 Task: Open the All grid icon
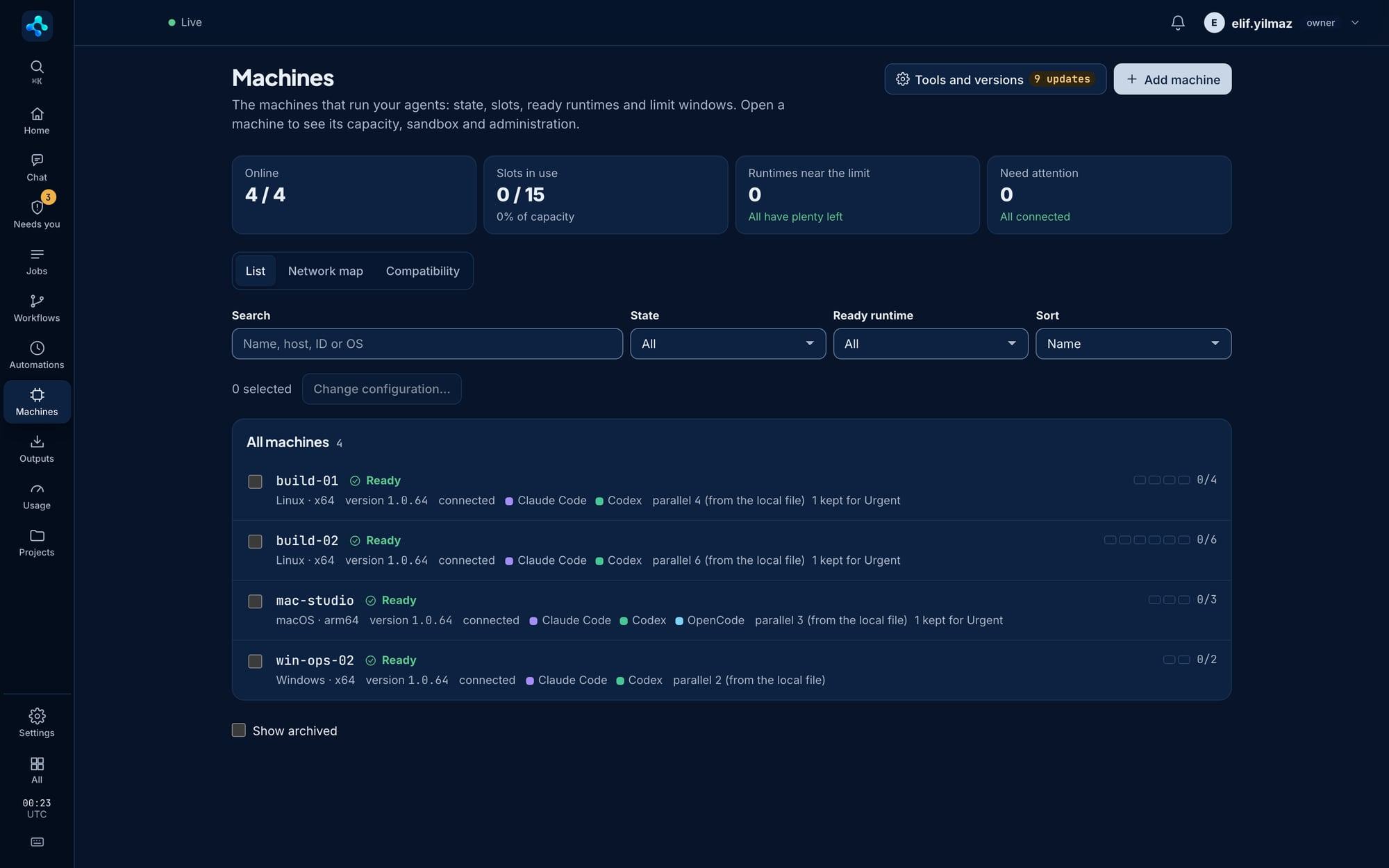37,764
